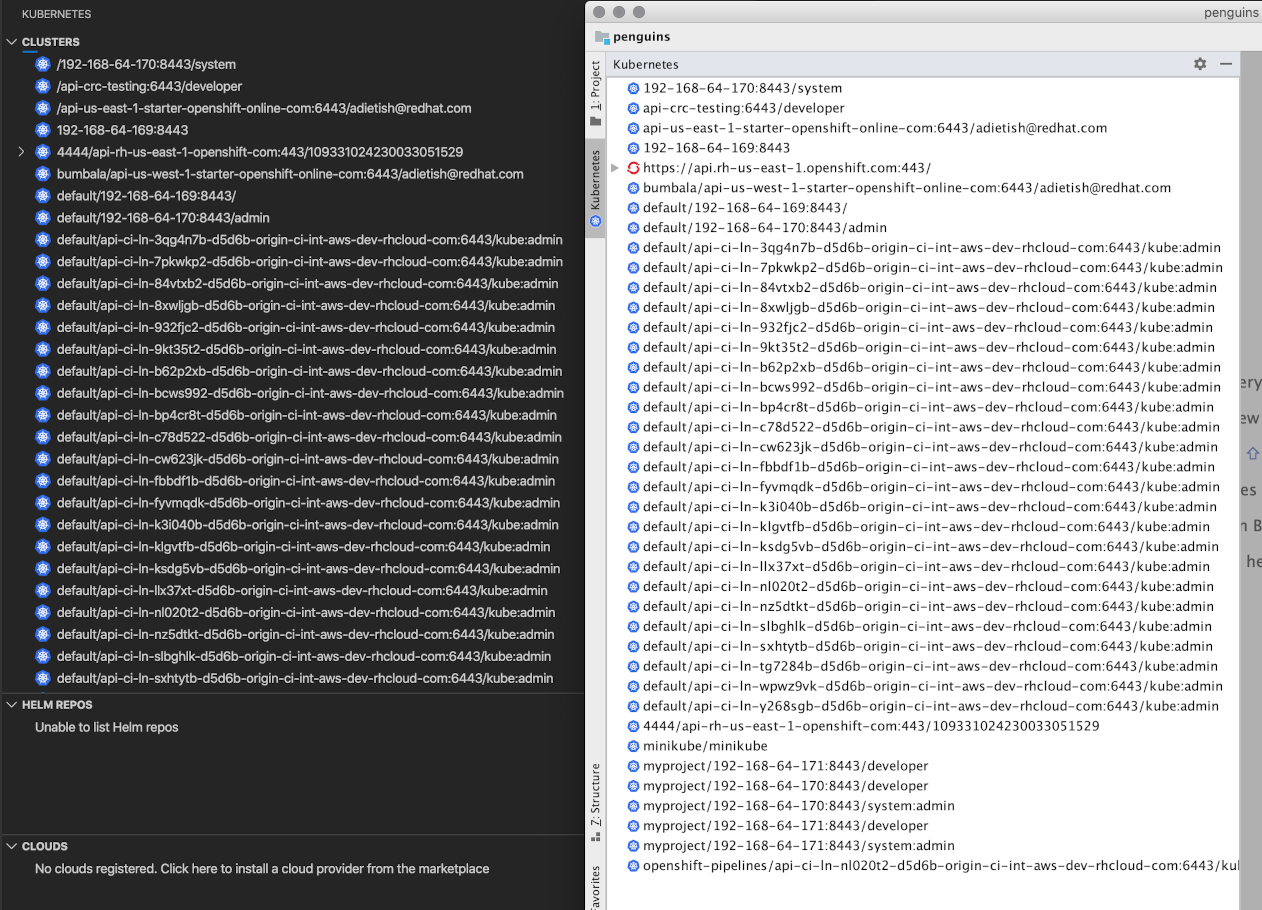Select default/api-ci-ln-c78d522 cluster in VS Code
Image resolution: width=1262 pixels, height=910 pixels.
point(309,437)
